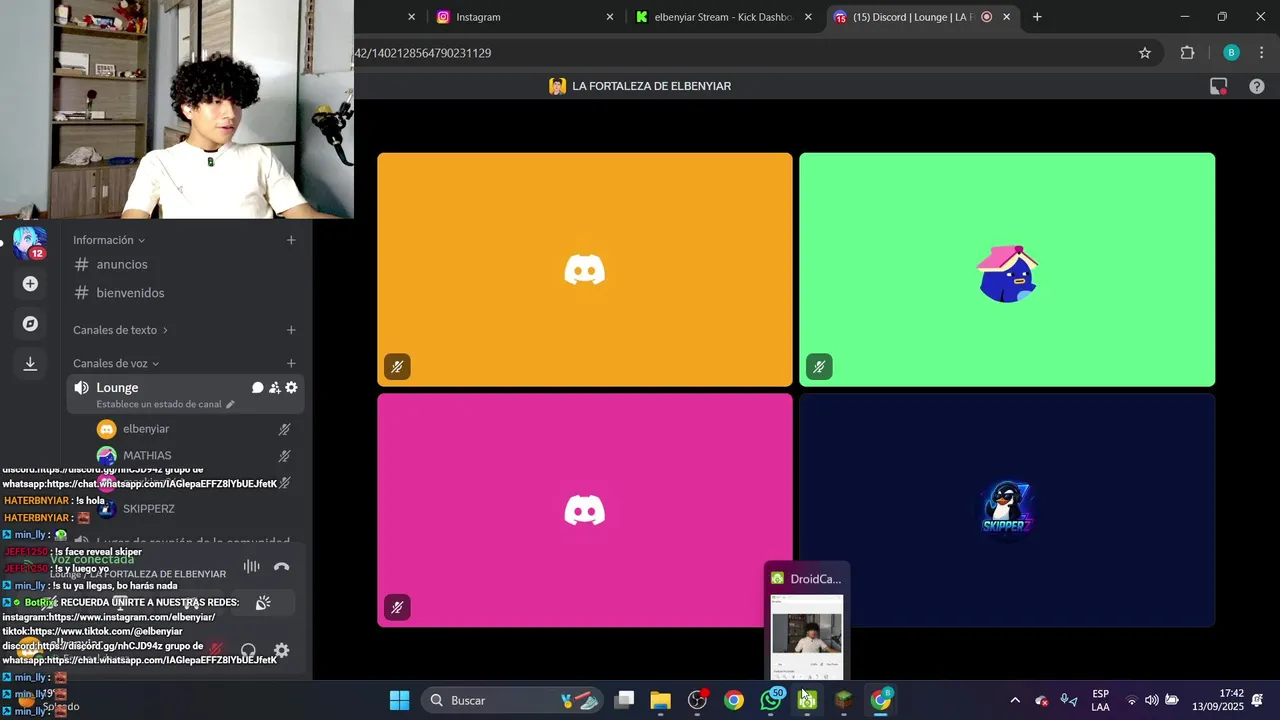Open the Lounge channel settings gear

pyautogui.click(x=291, y=388)
